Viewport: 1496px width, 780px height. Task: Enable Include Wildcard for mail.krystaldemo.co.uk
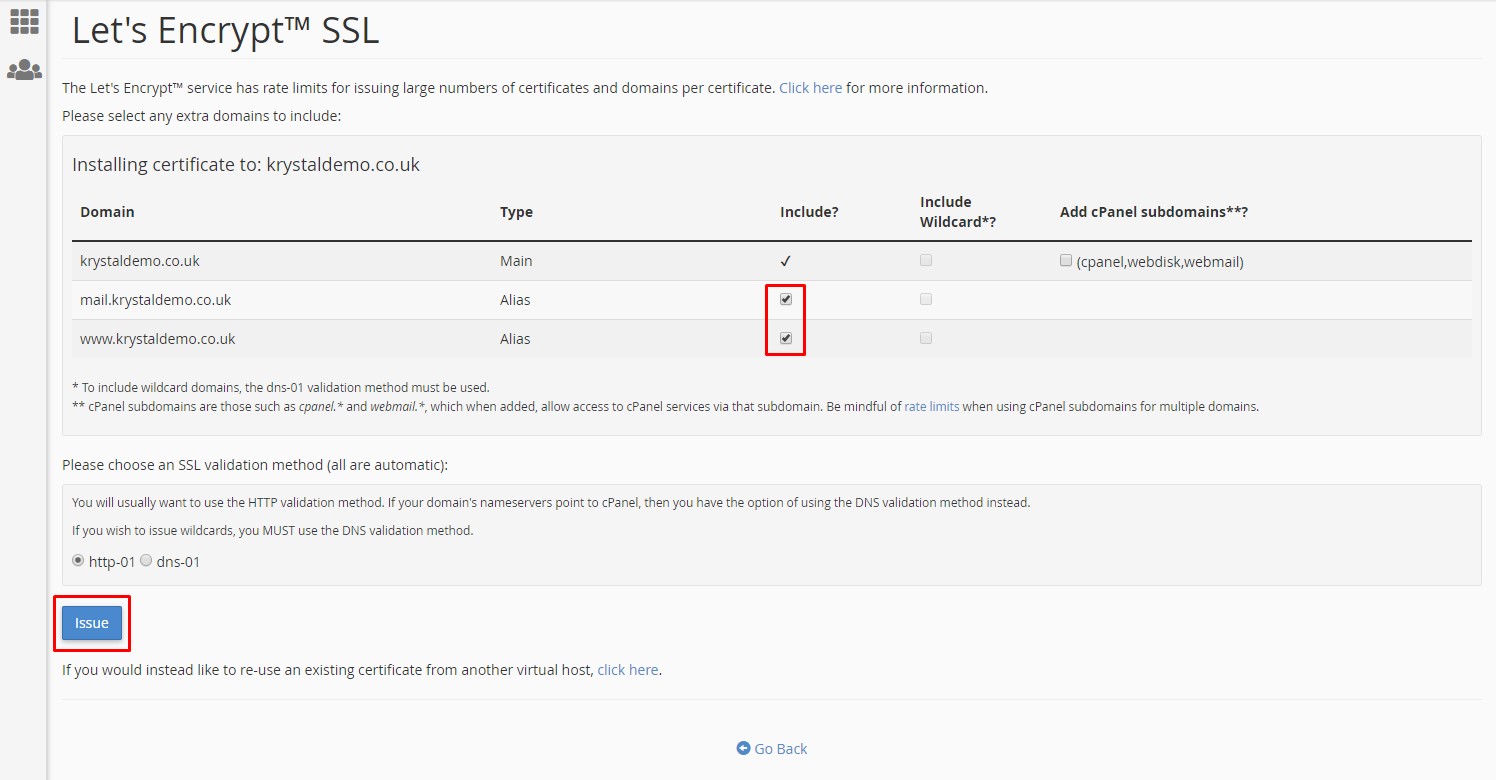pos(925,298)
